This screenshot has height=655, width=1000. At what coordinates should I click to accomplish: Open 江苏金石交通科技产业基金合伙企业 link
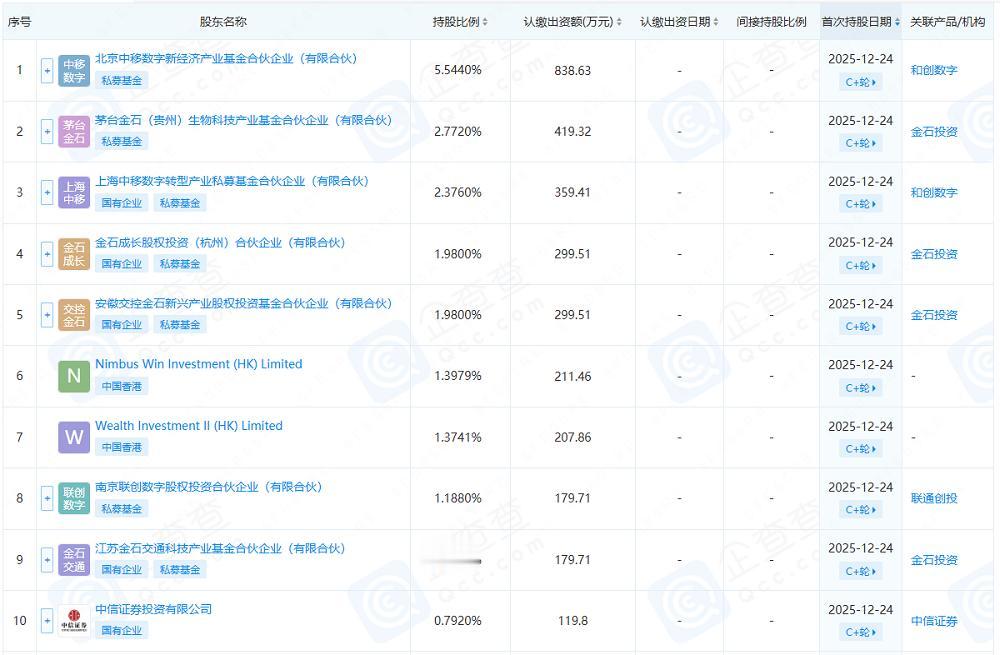[220, 548]
